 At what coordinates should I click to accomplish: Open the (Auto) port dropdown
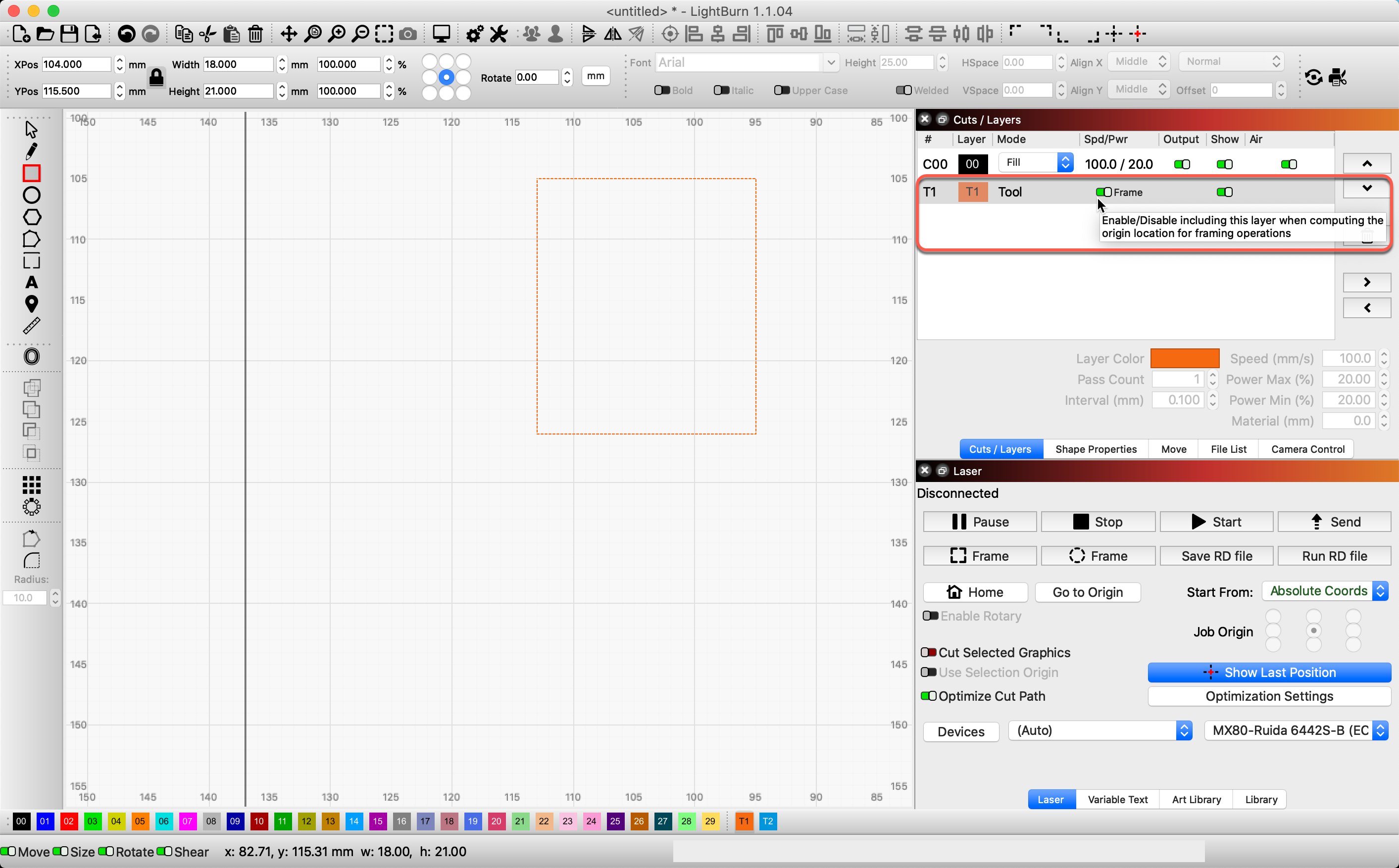(1100, 731)
